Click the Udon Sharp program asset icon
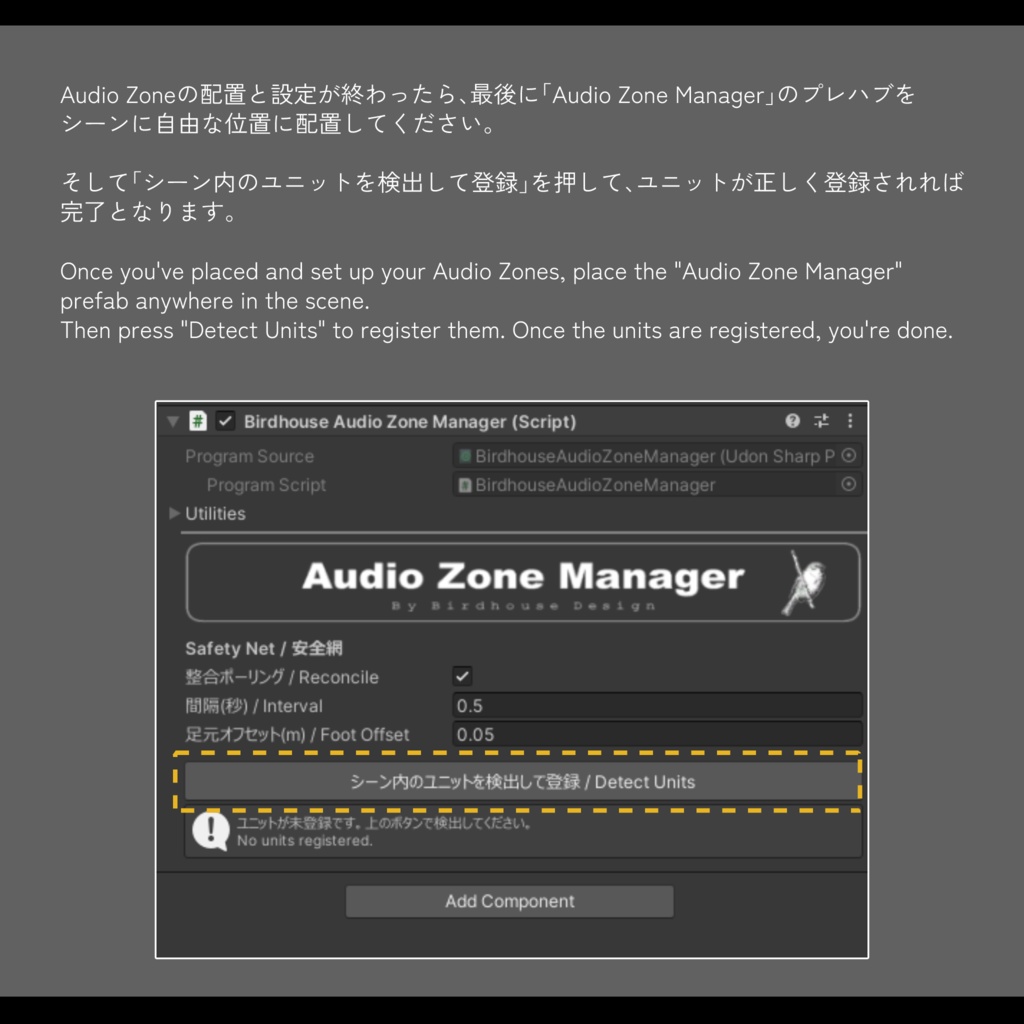Image resolution: width=1024 pixels, height=1024 pixels. point(464,456)
